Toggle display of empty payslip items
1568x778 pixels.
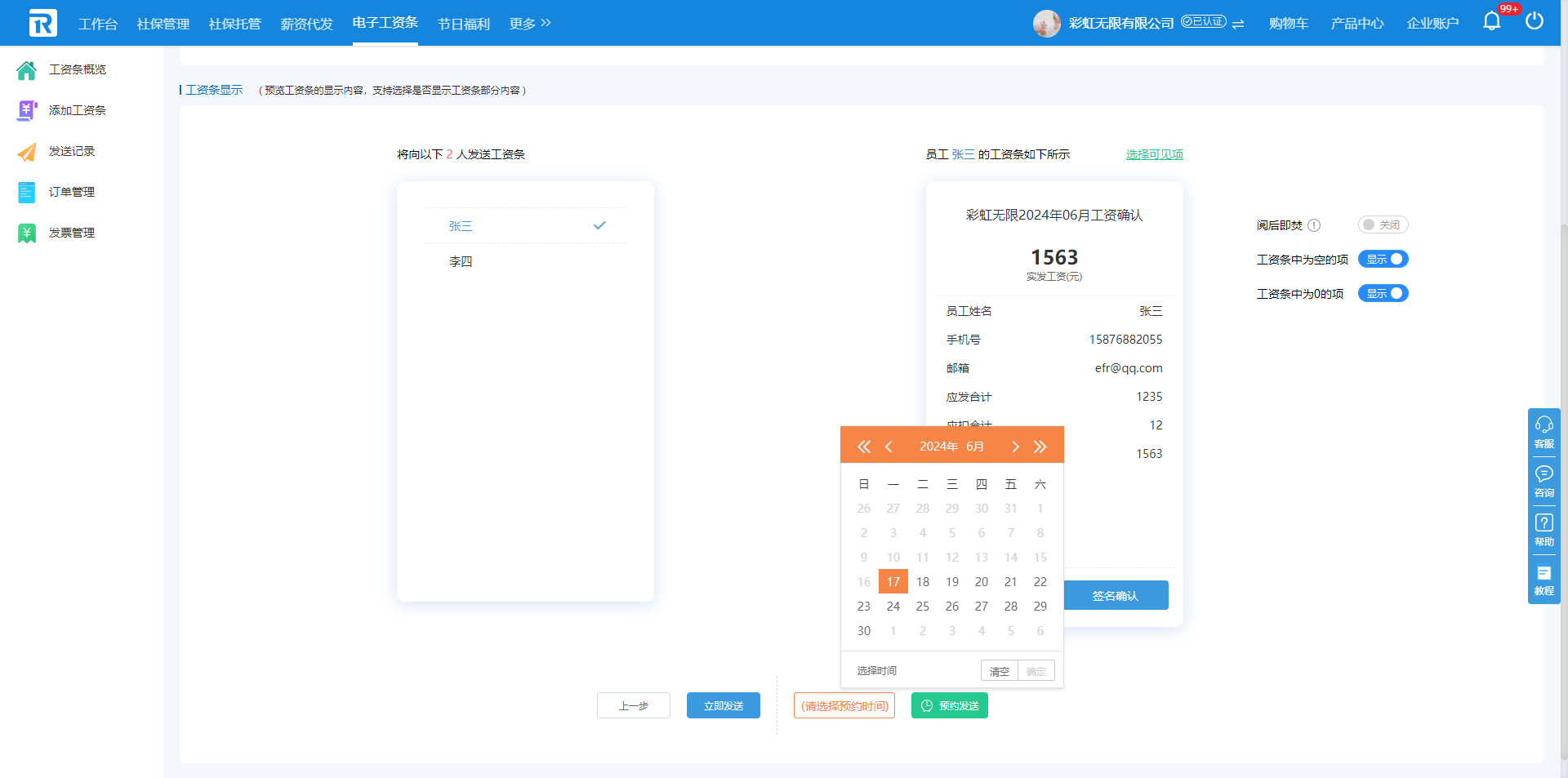[1383, 259]
